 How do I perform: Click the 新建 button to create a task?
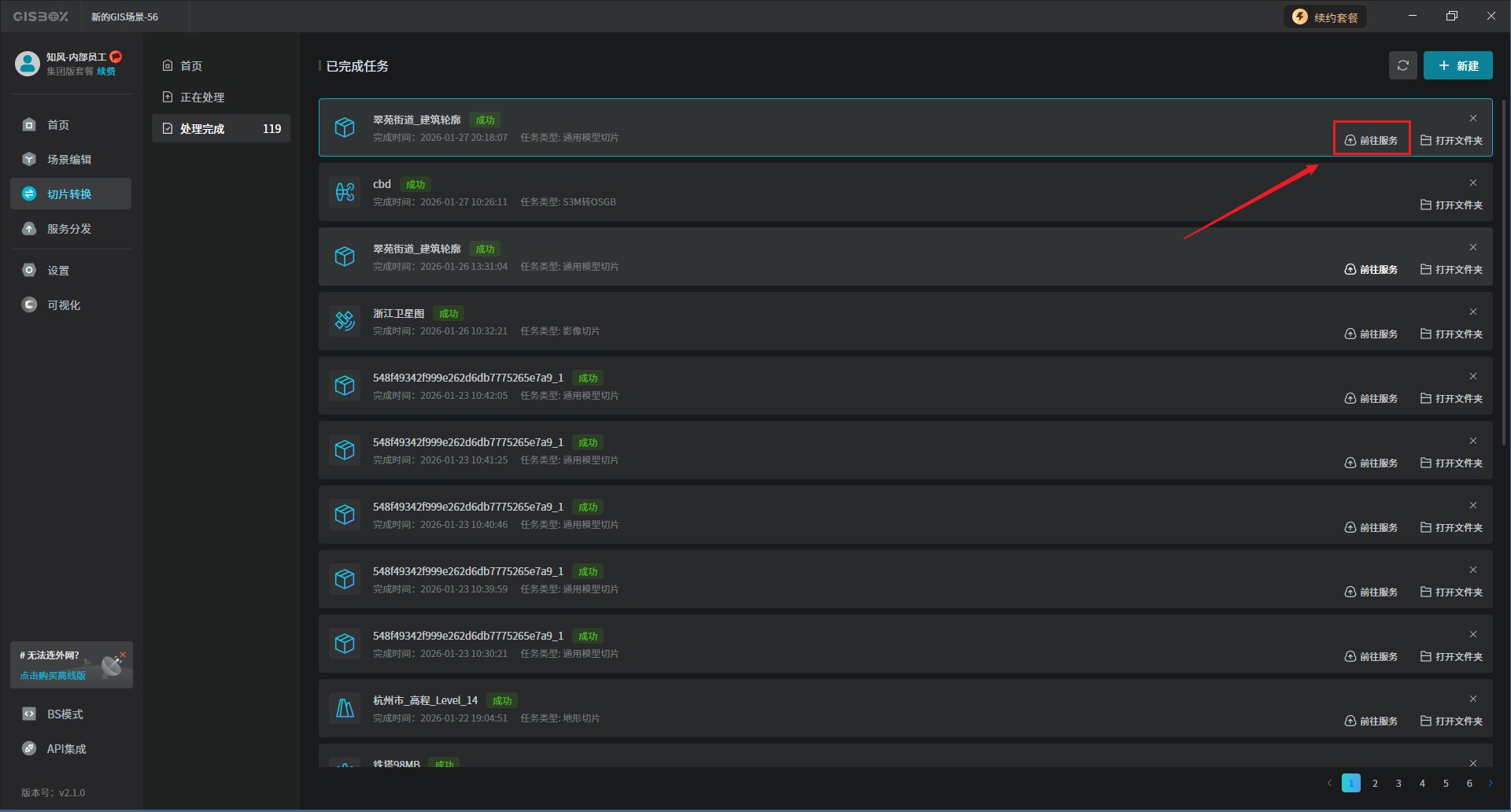pyautogui.click(x=1457, y=66)
